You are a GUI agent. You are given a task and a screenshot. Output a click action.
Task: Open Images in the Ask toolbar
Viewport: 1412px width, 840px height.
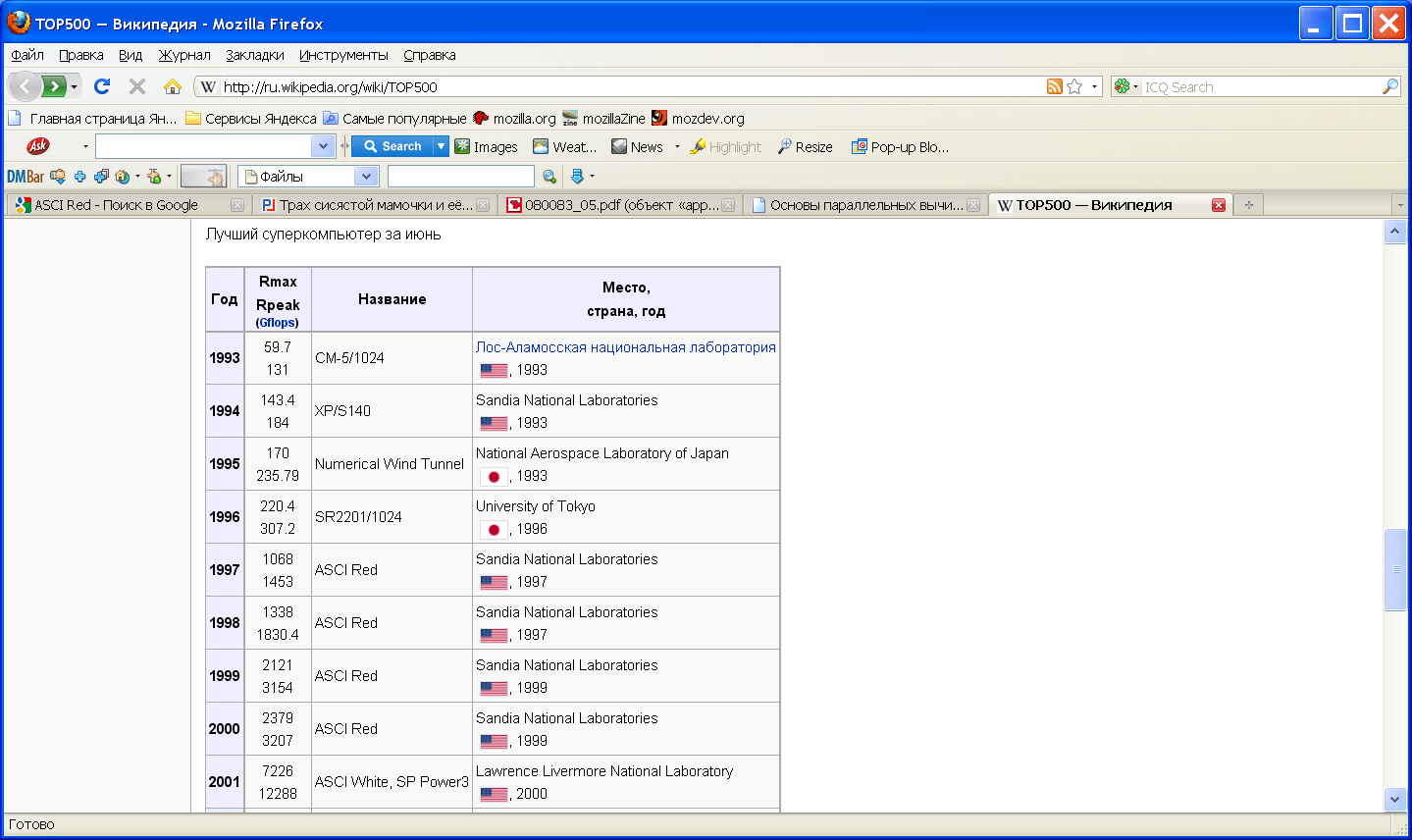pos(487,146)
